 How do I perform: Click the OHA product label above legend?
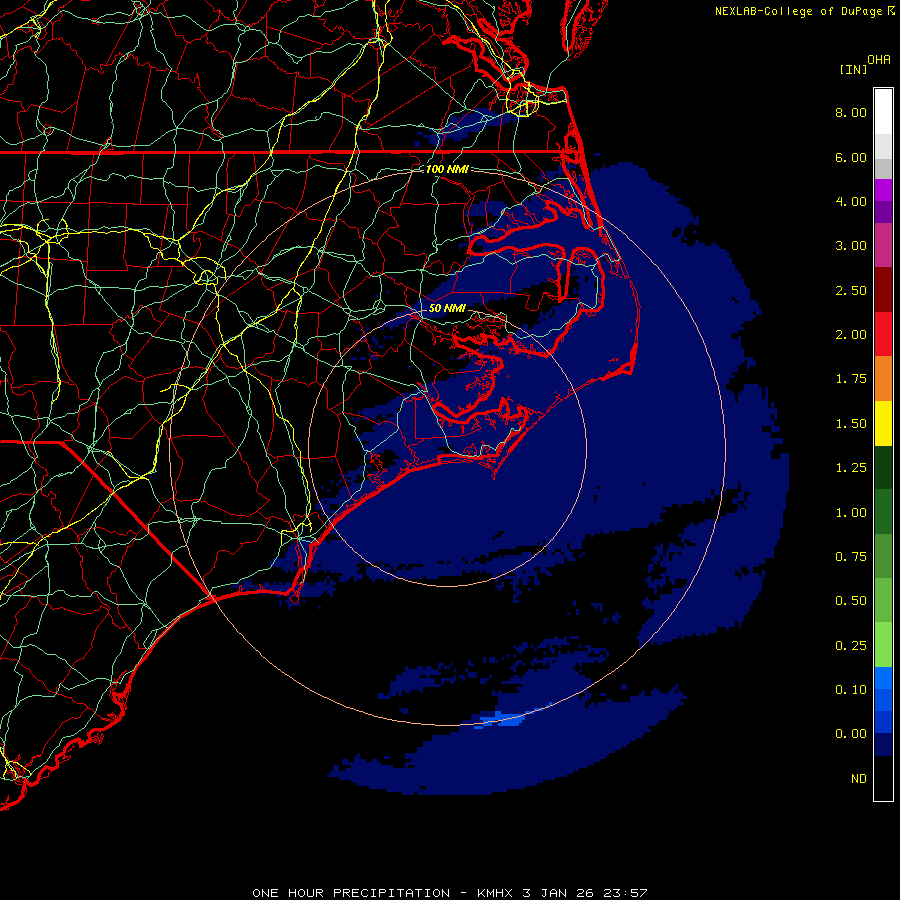point(879,60)
